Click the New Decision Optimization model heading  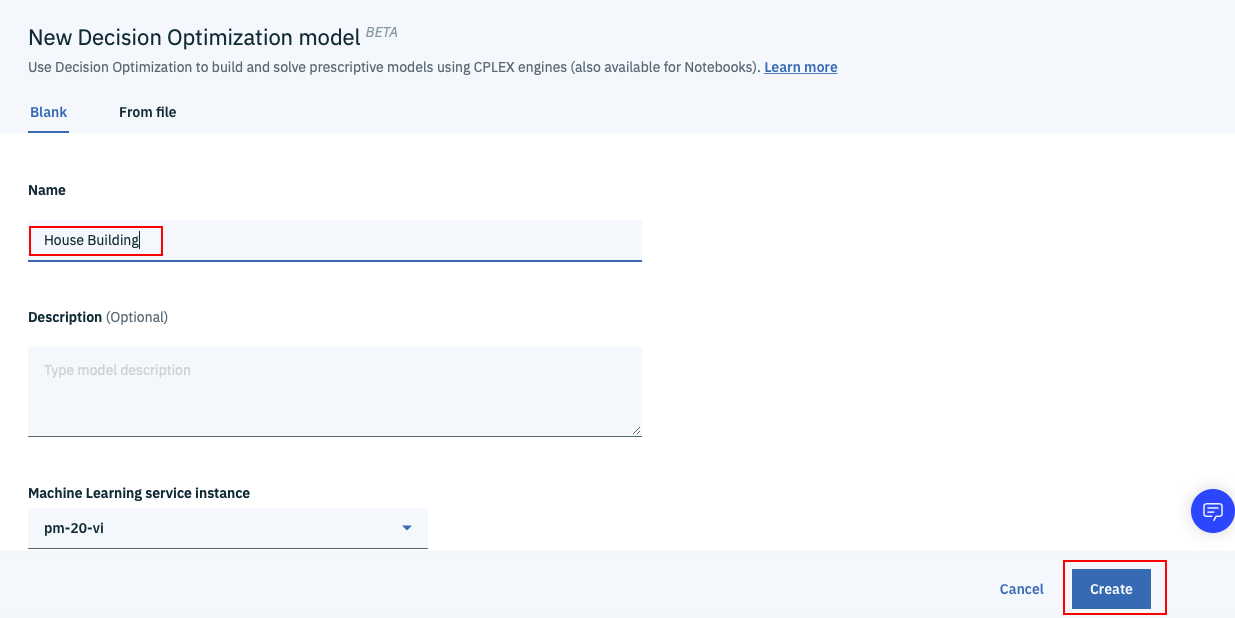pyautogui.click(x=194, y=38)
